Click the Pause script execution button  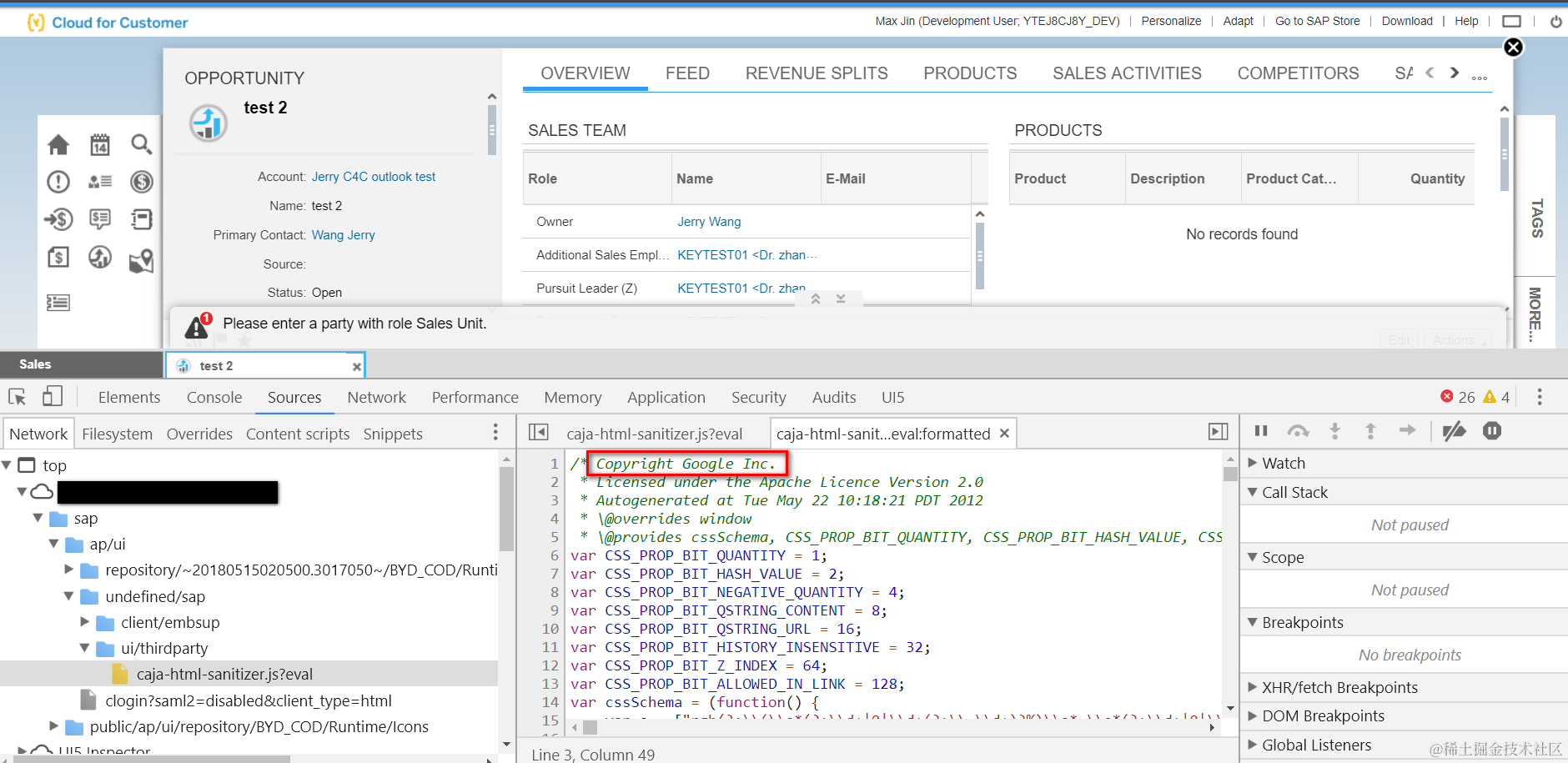[x=1261, y=431]
